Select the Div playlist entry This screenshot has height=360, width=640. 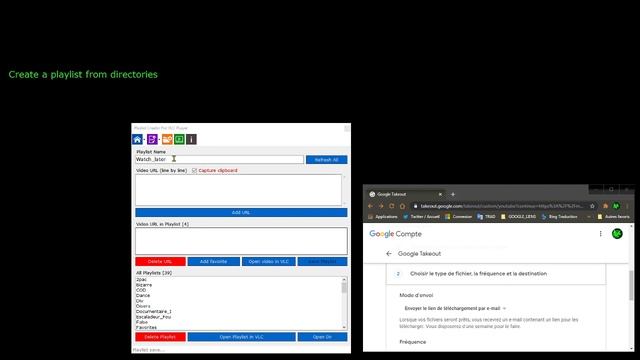coord(140,301)
